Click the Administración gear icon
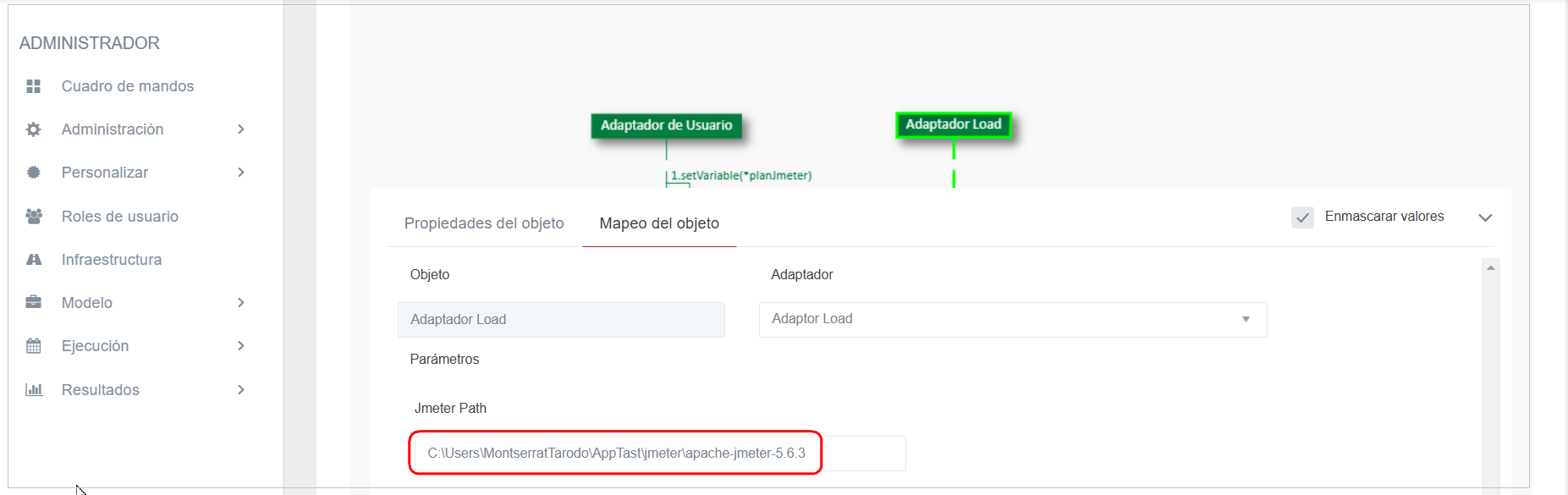 34,129
